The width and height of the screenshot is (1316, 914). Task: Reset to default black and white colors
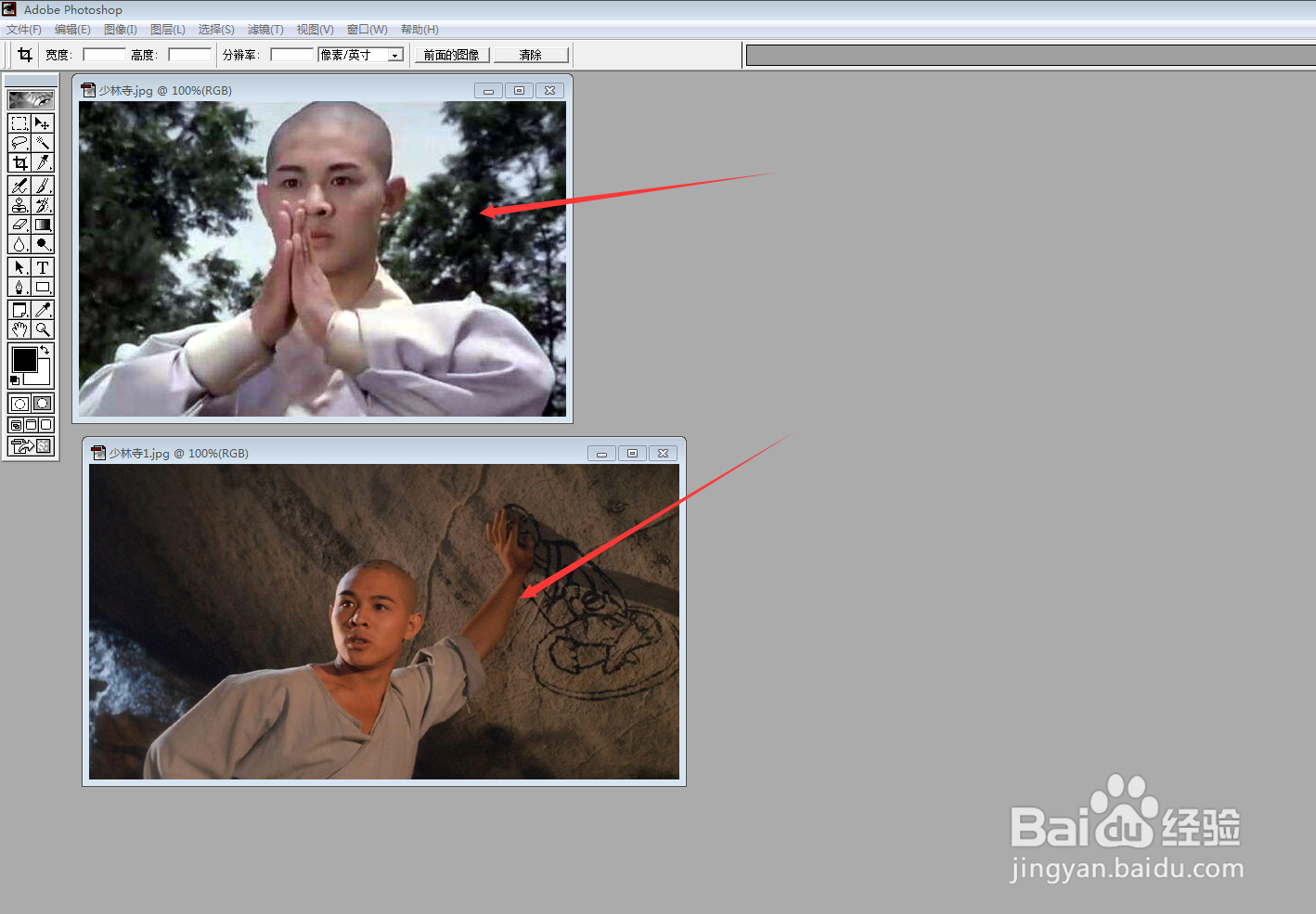point(14,380)
